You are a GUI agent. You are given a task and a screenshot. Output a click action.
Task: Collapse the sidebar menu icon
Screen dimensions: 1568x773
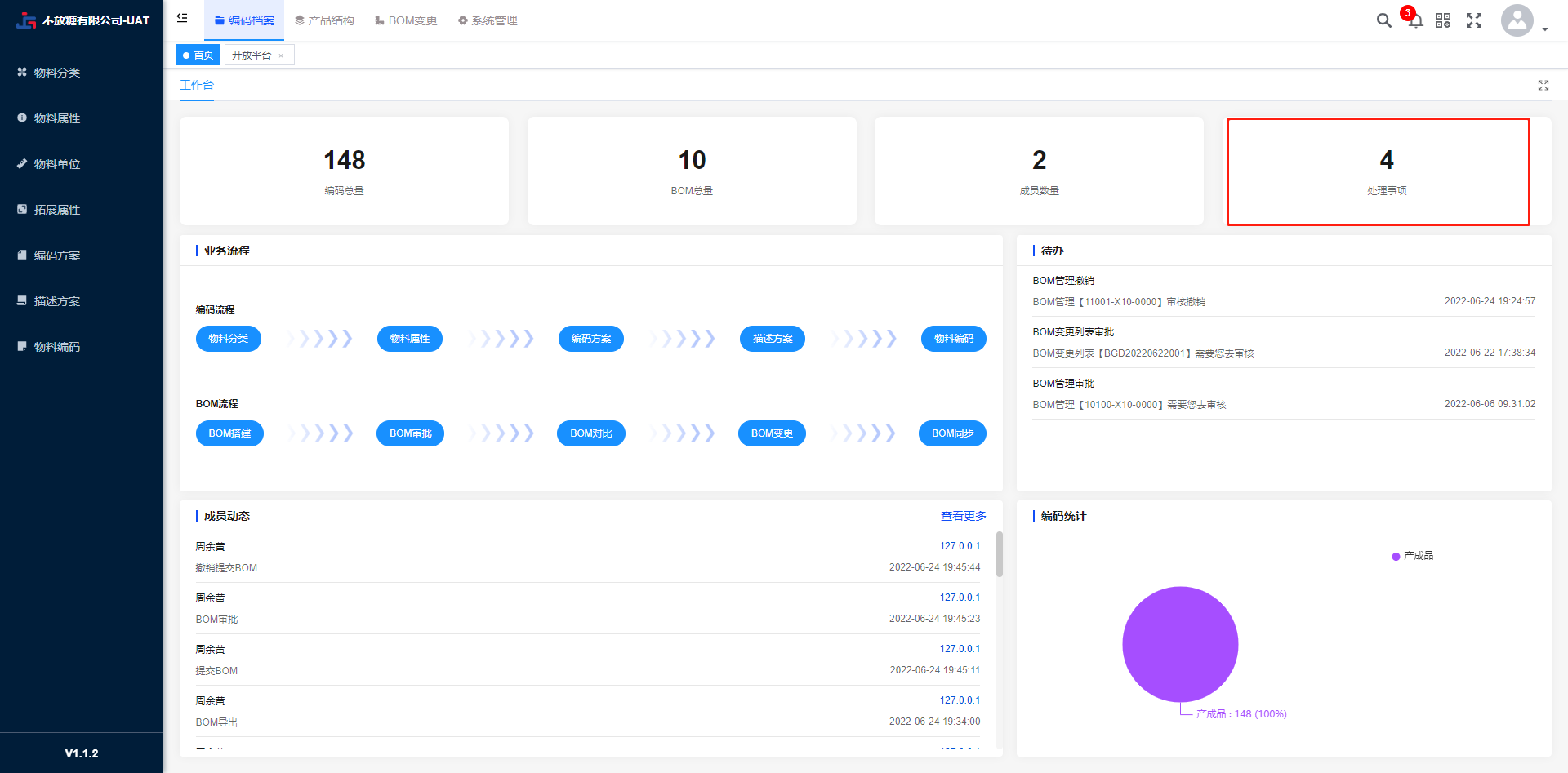point(182,18)
